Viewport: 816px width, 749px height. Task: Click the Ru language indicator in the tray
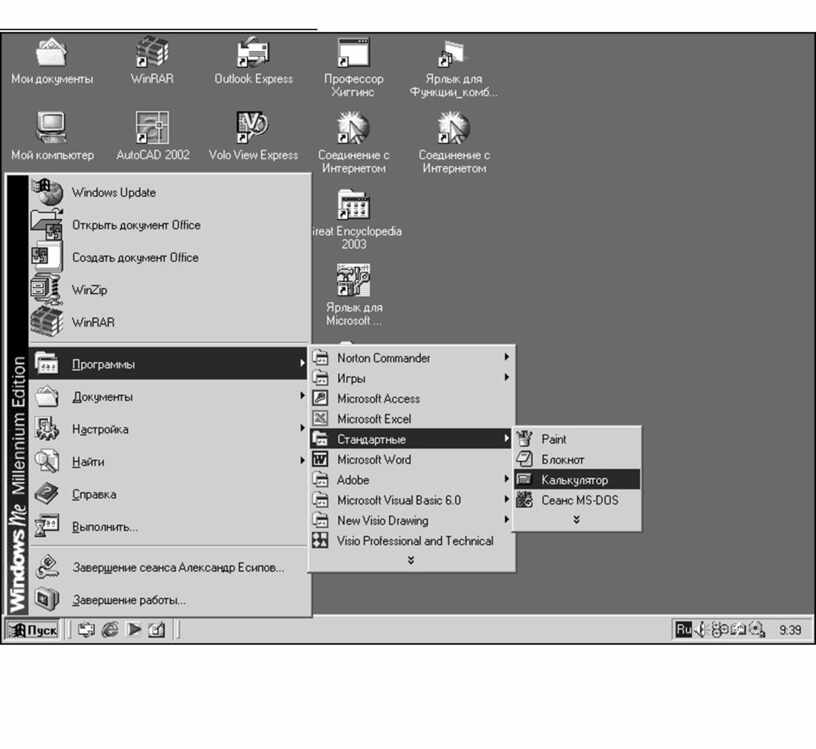683,630
